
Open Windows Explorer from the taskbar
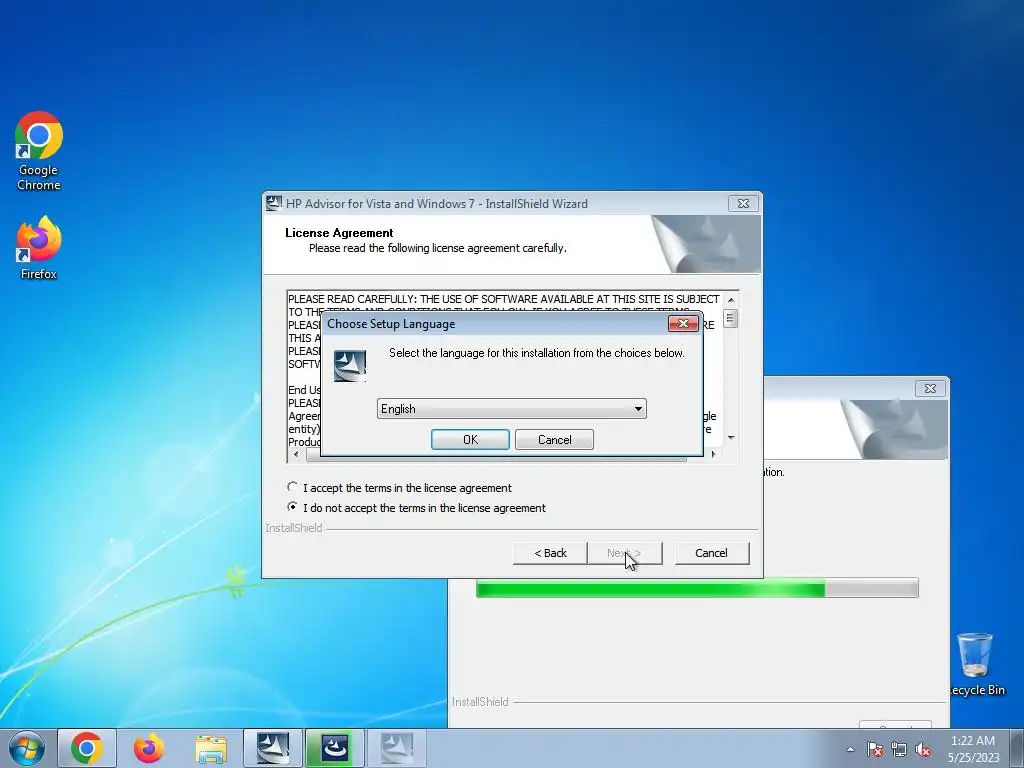[211, 748]
